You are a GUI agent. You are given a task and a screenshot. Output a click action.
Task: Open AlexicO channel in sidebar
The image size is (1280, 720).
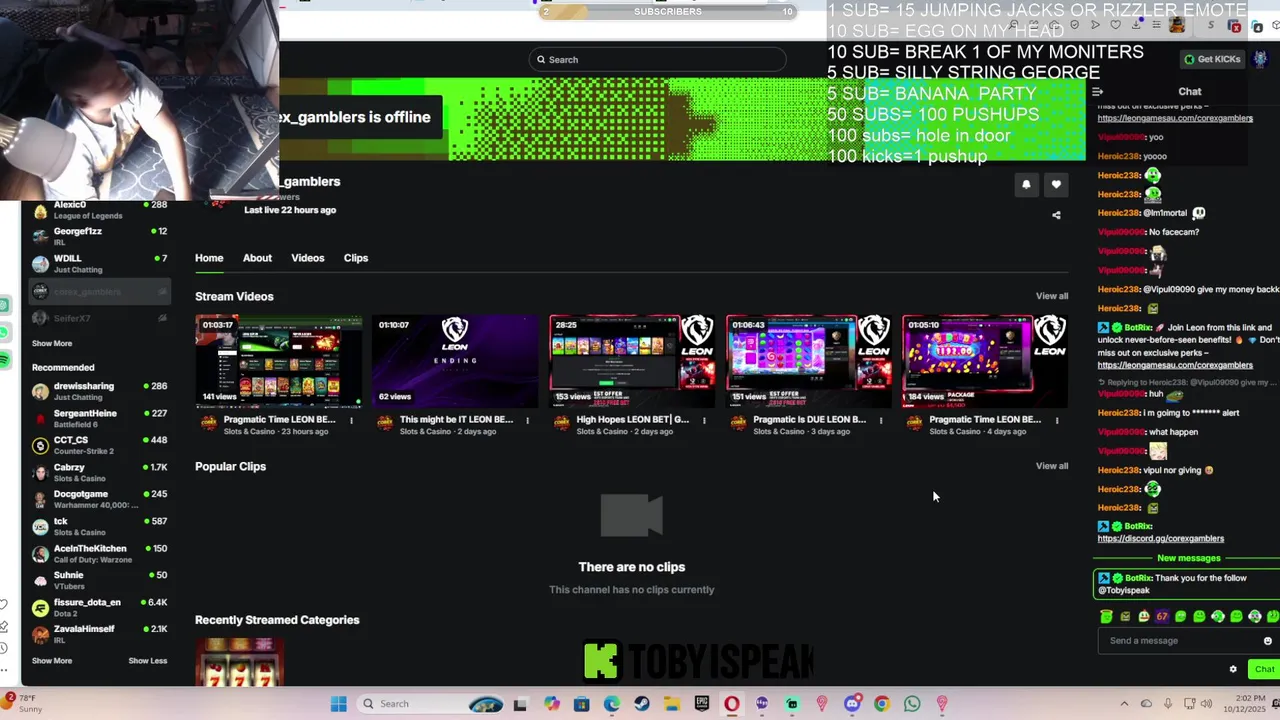[100, 209]
